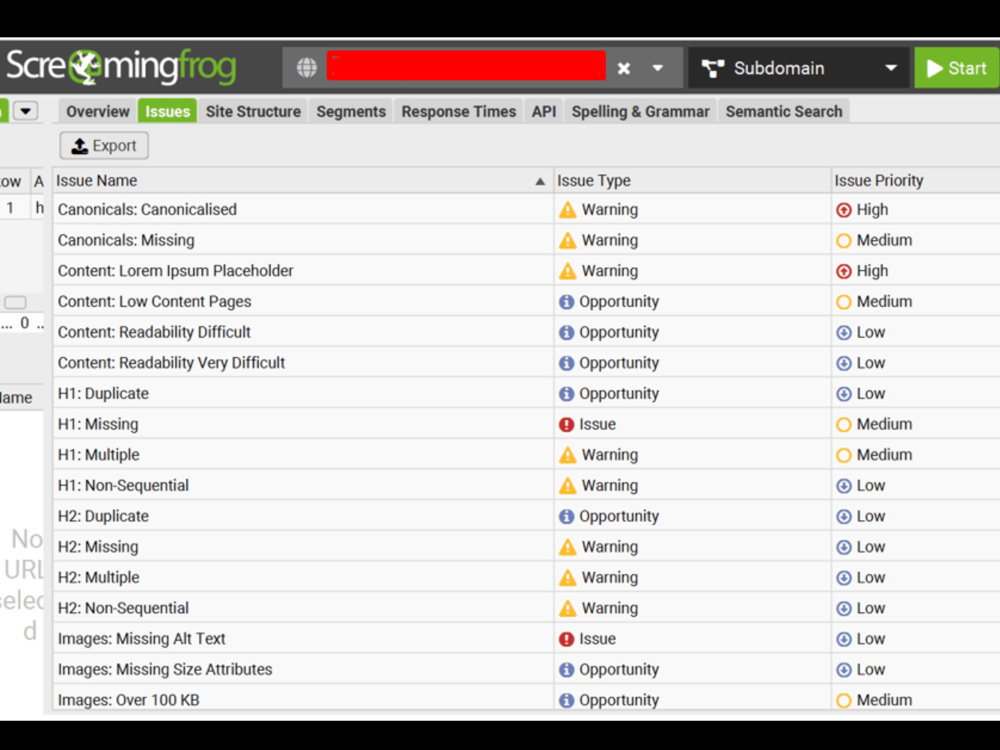
Task: Select the H1: Duplicate issue
Action: [x=526, y=393]
